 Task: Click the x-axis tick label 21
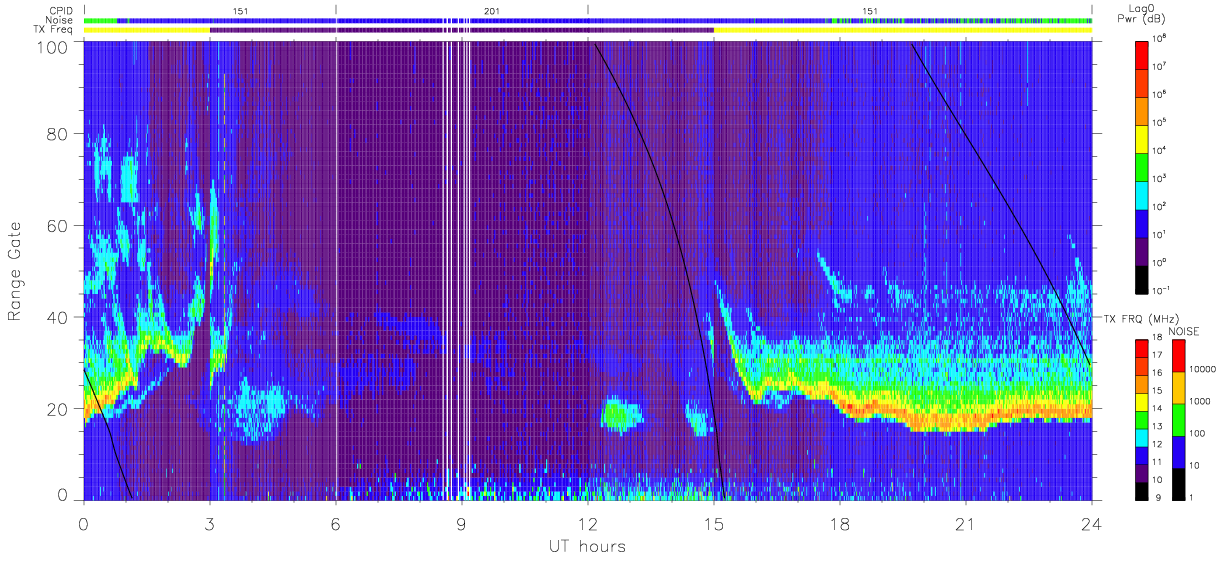pos(965,523)
